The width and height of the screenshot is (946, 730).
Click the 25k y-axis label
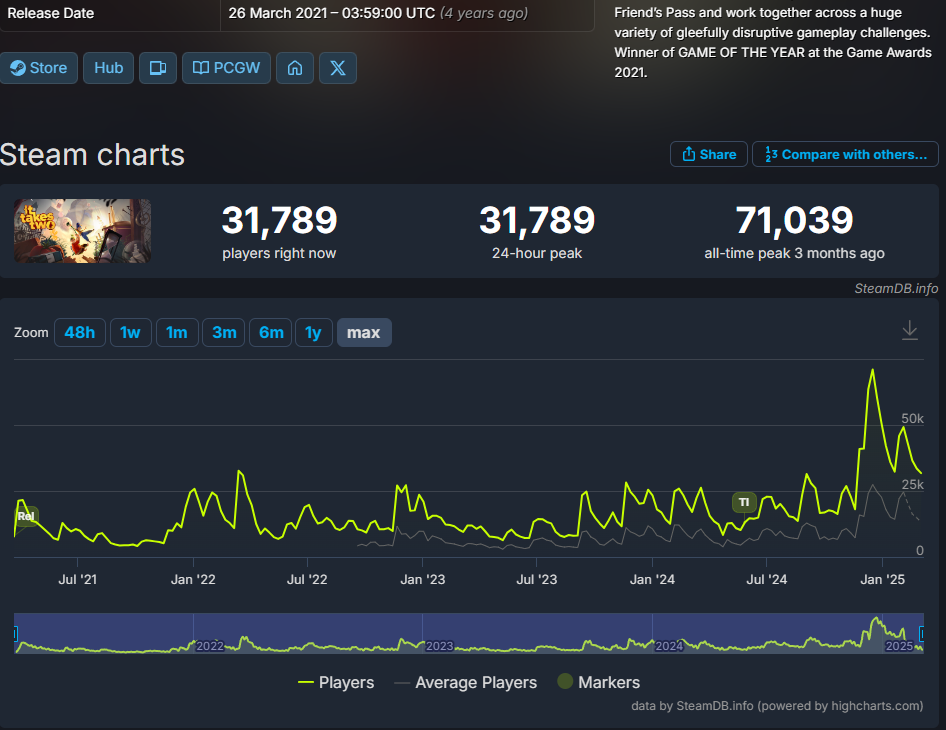coord(912,484)
